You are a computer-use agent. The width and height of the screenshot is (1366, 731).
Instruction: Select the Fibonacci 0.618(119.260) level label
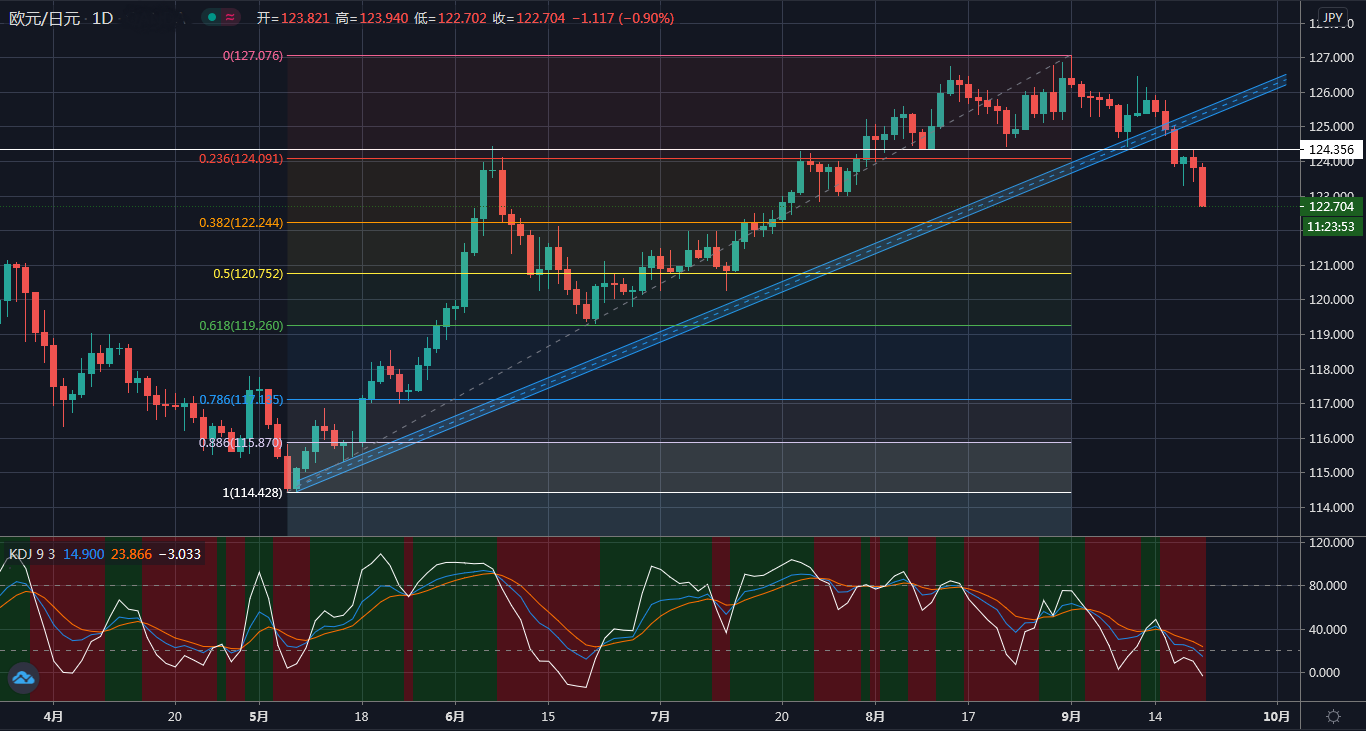242,325
